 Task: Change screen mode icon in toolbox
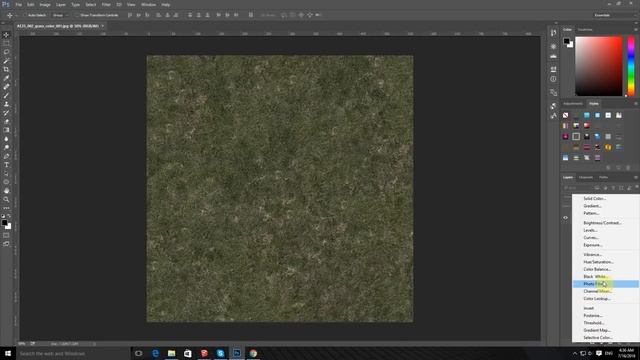[x=6, y=244]
